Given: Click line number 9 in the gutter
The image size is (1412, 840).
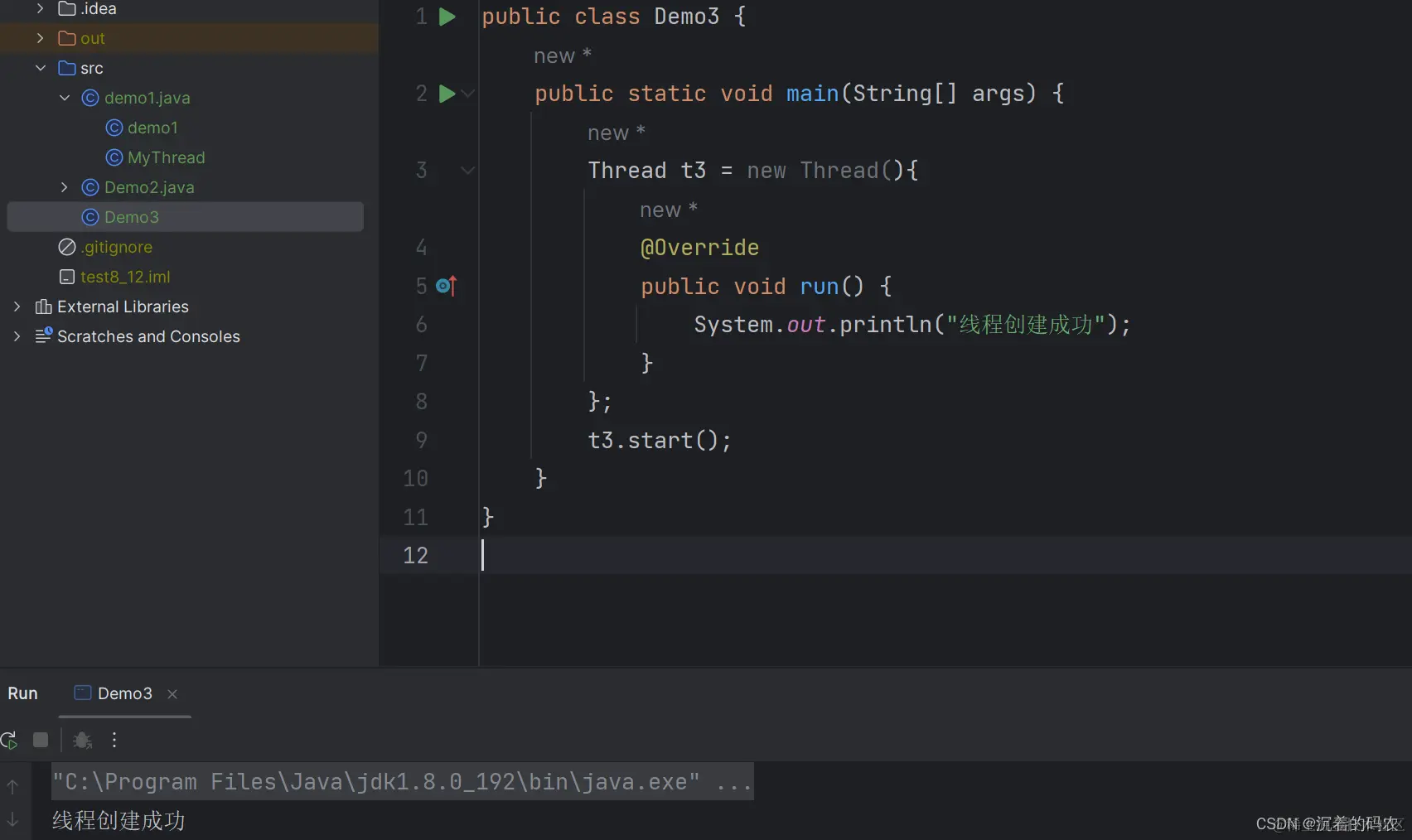Looking at the screenshot, I should click(x=422, y=440).
